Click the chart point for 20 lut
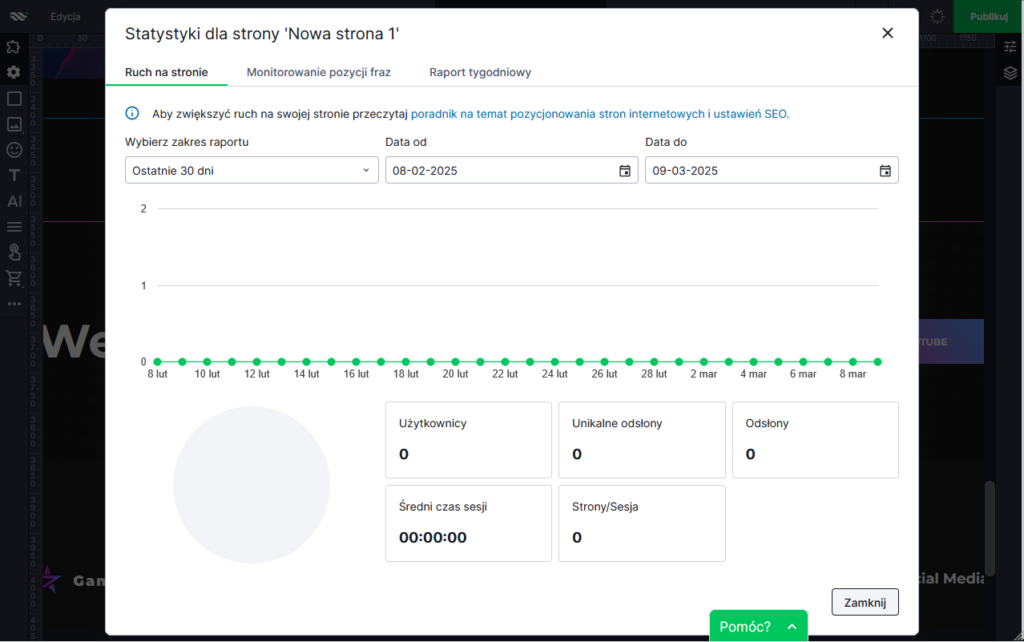 [455, 362]
